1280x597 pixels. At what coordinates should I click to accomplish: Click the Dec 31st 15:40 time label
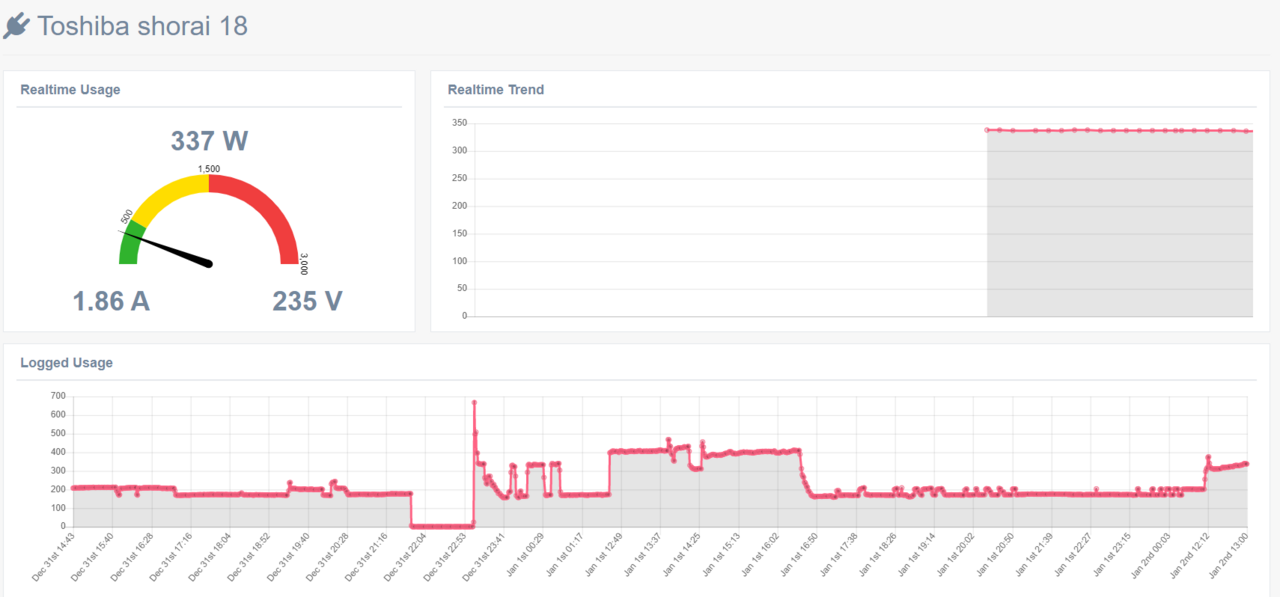(x=93, y=557)
